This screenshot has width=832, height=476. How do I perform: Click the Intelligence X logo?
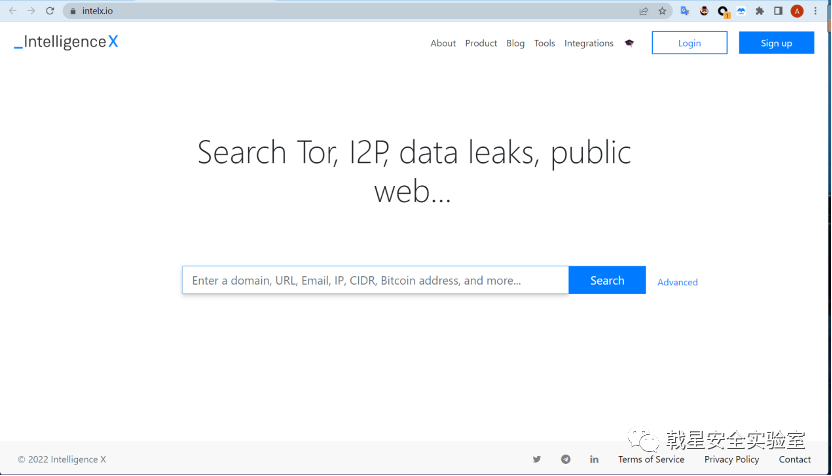pos(66,42)
